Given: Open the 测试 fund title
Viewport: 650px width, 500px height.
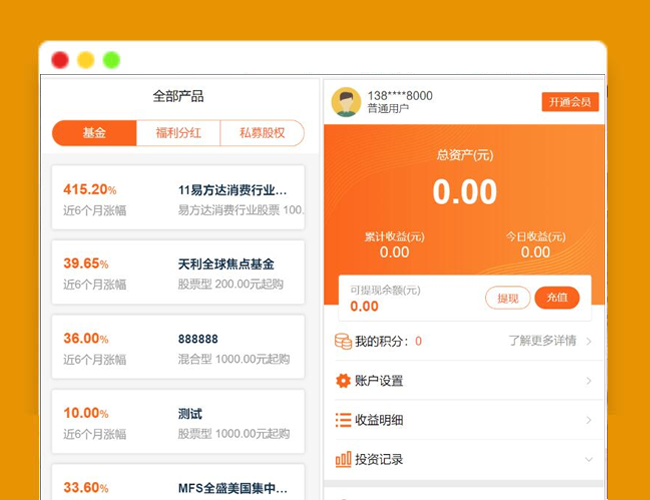Looking at the screenshot, I should pyautogui.click(x=190, y=413).
